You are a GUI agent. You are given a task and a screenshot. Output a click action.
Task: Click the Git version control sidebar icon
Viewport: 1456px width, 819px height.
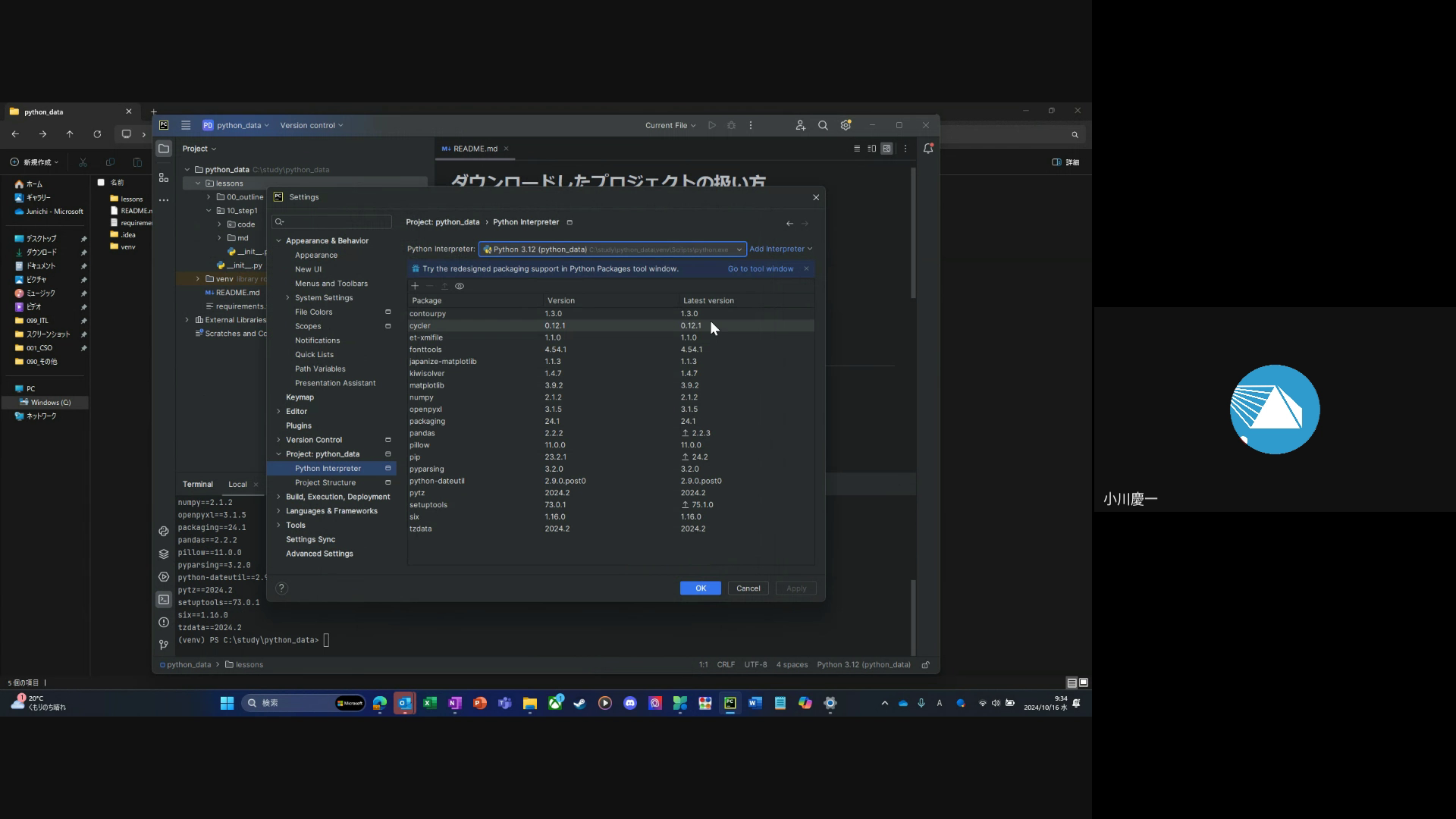pyautogui.click(x=164, y=645)
